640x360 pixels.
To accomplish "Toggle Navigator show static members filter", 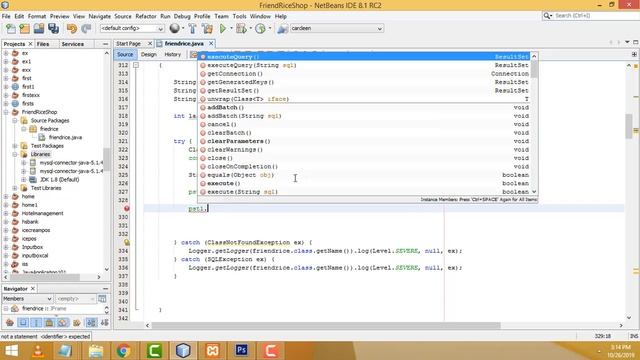I will (36, 323).
